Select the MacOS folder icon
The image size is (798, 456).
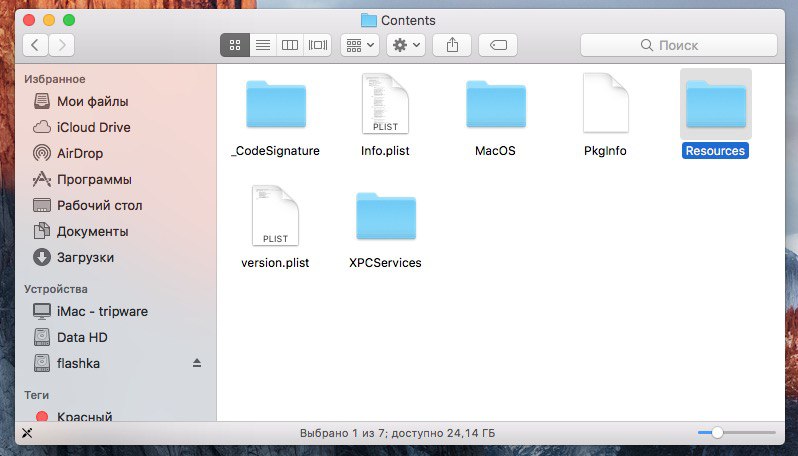pos(496,104)
